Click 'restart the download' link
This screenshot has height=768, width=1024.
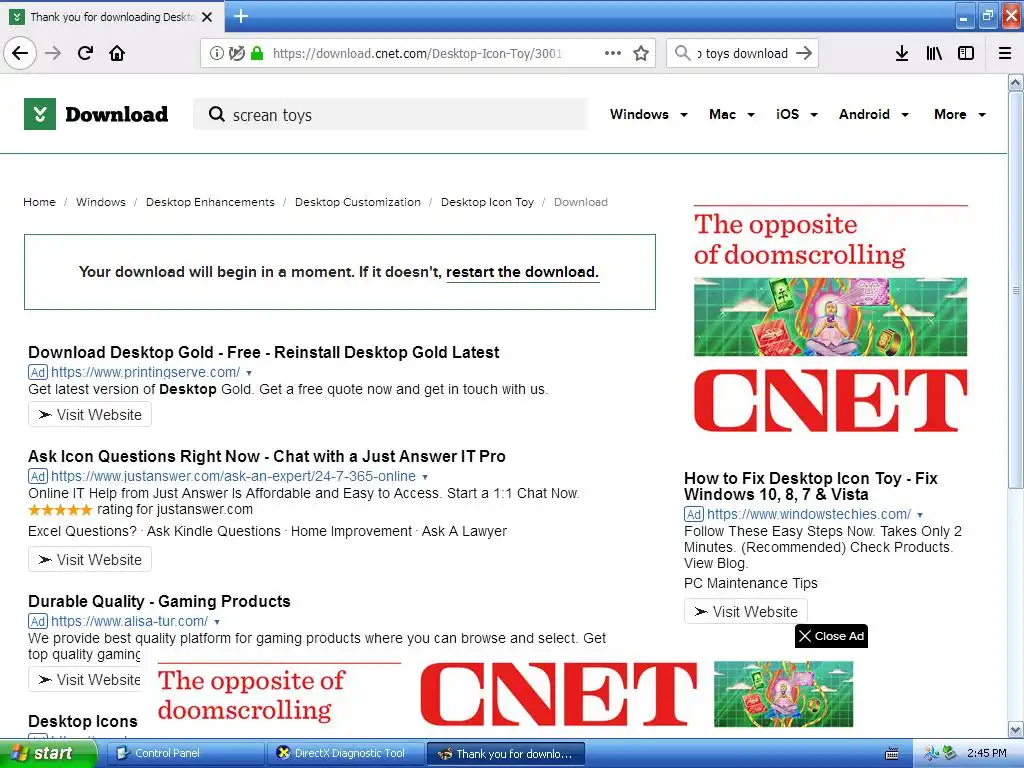tap(522, 272)
